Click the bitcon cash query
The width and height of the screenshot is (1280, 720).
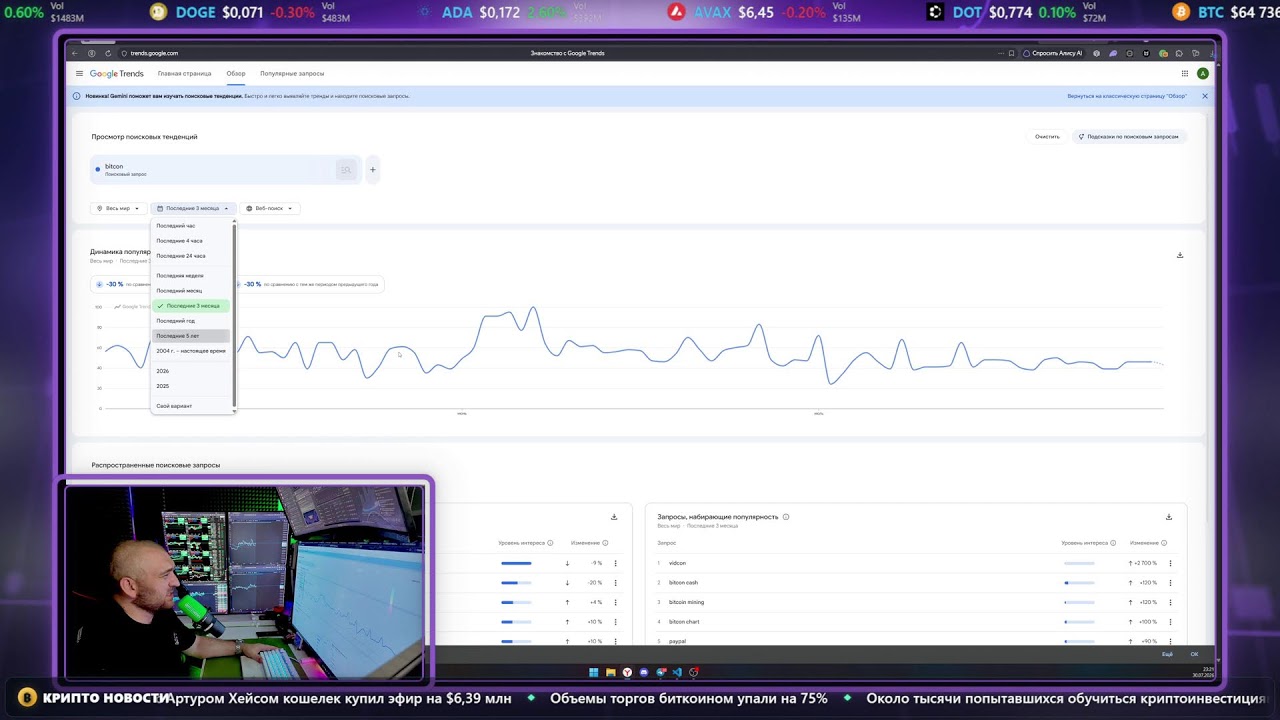(683, 583)
